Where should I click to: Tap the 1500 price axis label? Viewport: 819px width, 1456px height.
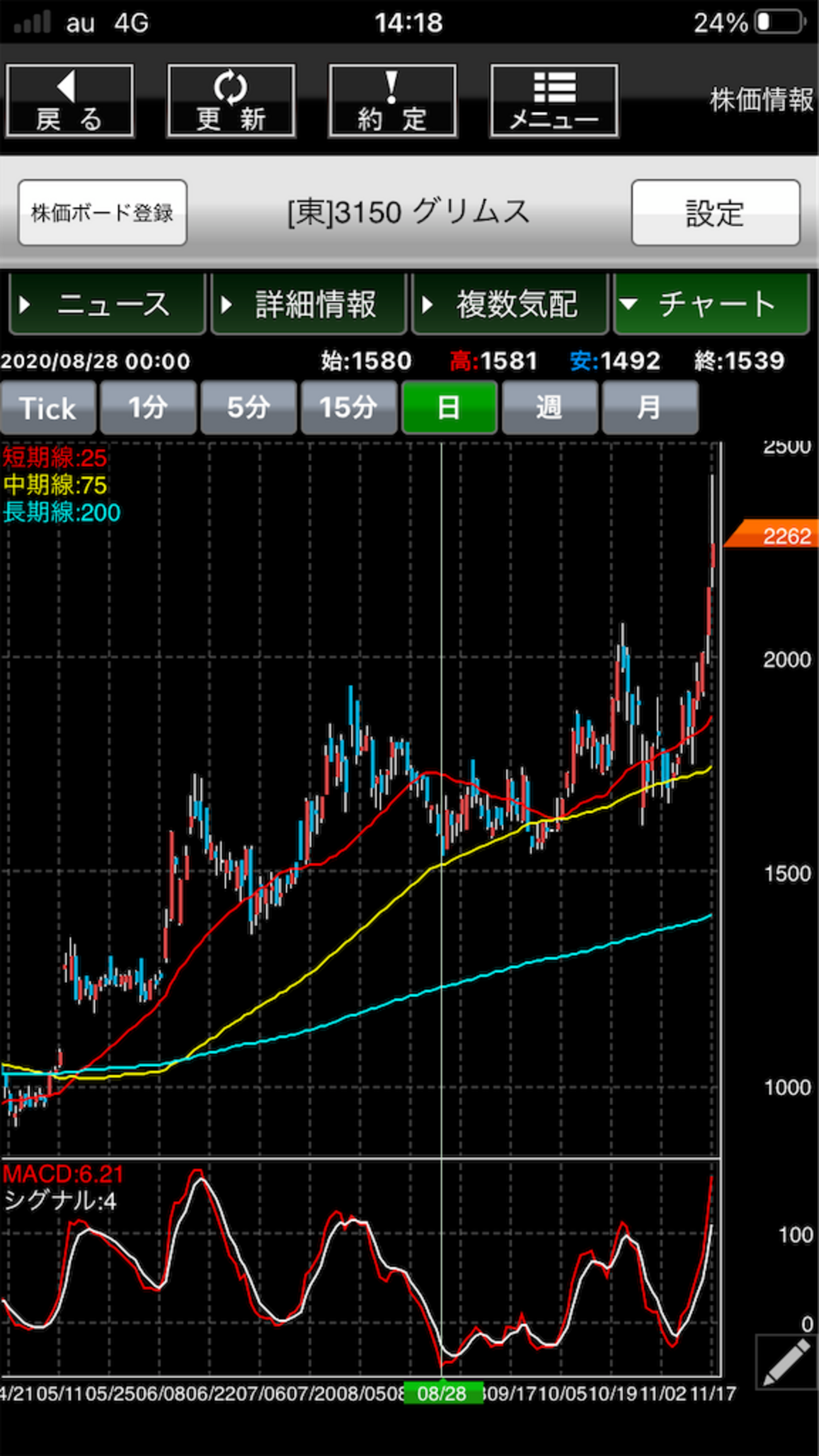[x=787, y=874]
